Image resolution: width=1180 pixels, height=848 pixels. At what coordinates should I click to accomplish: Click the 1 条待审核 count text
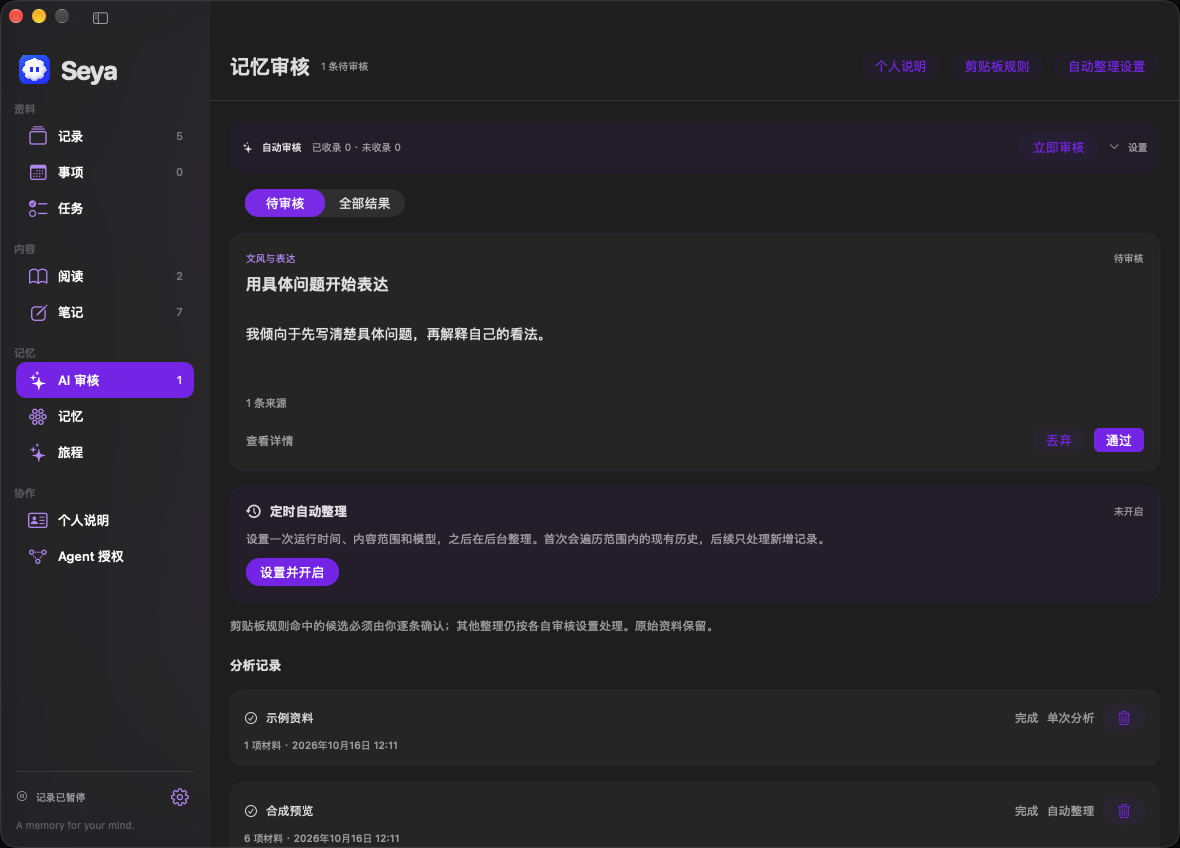[345, 66]
